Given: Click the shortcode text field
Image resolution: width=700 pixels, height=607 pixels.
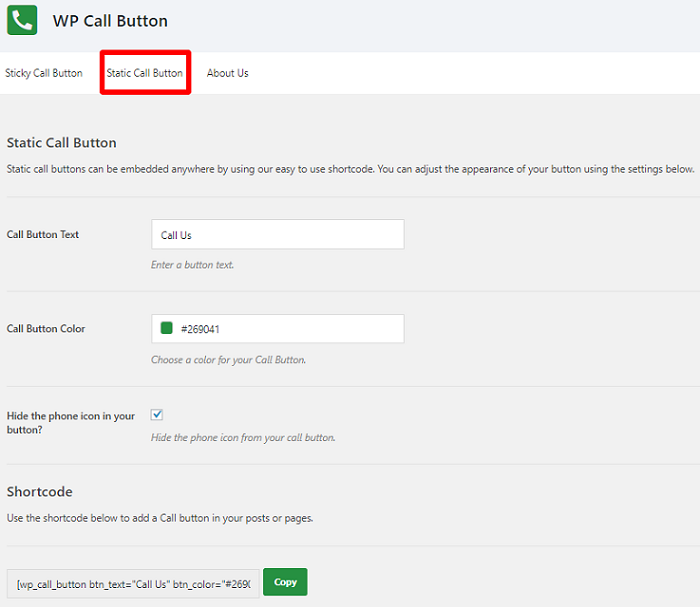Looking at the screenshot, I should pyautogui.click(x=133, y=584).
